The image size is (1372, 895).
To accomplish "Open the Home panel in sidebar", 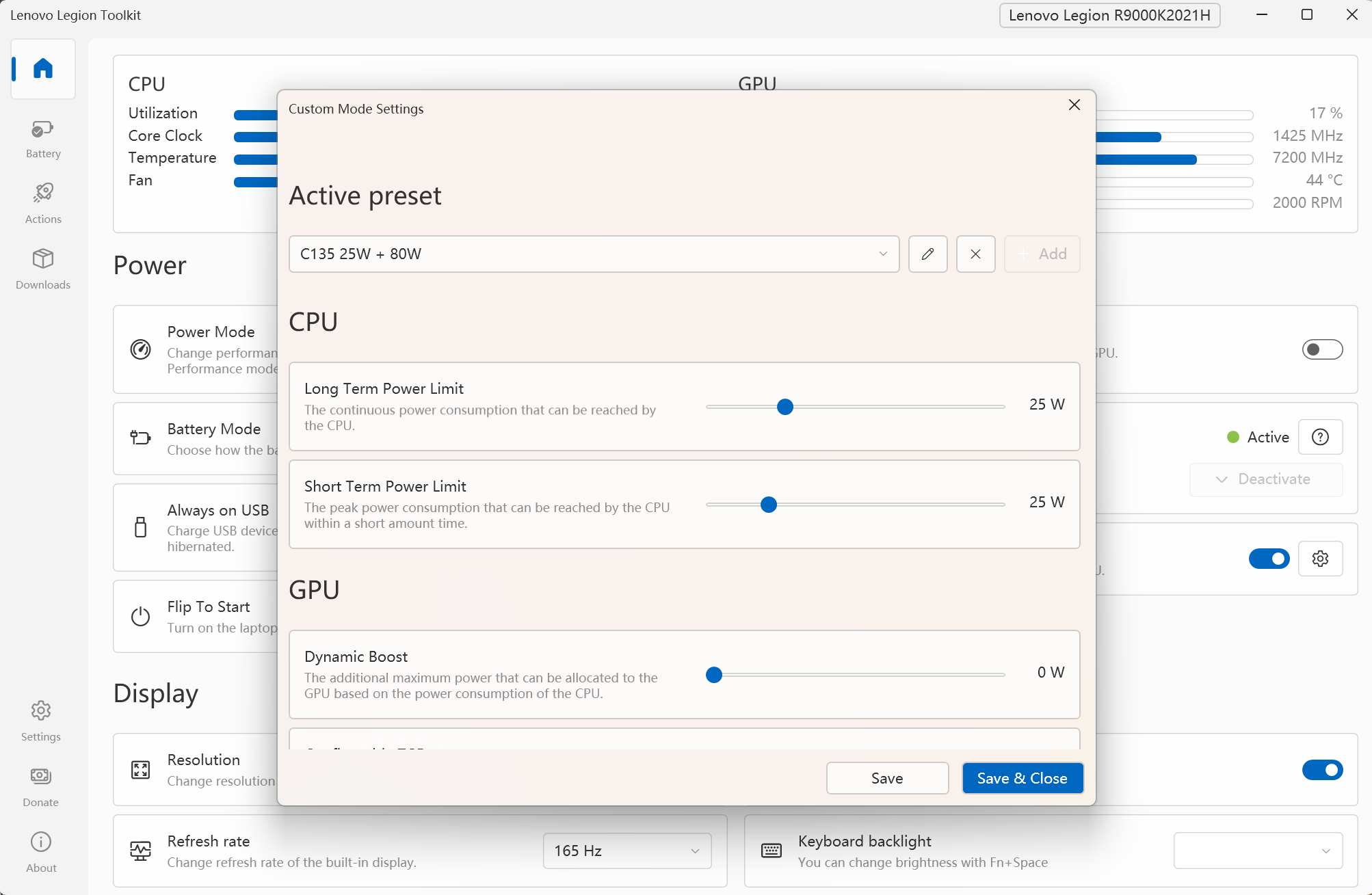I will (42, 68).
